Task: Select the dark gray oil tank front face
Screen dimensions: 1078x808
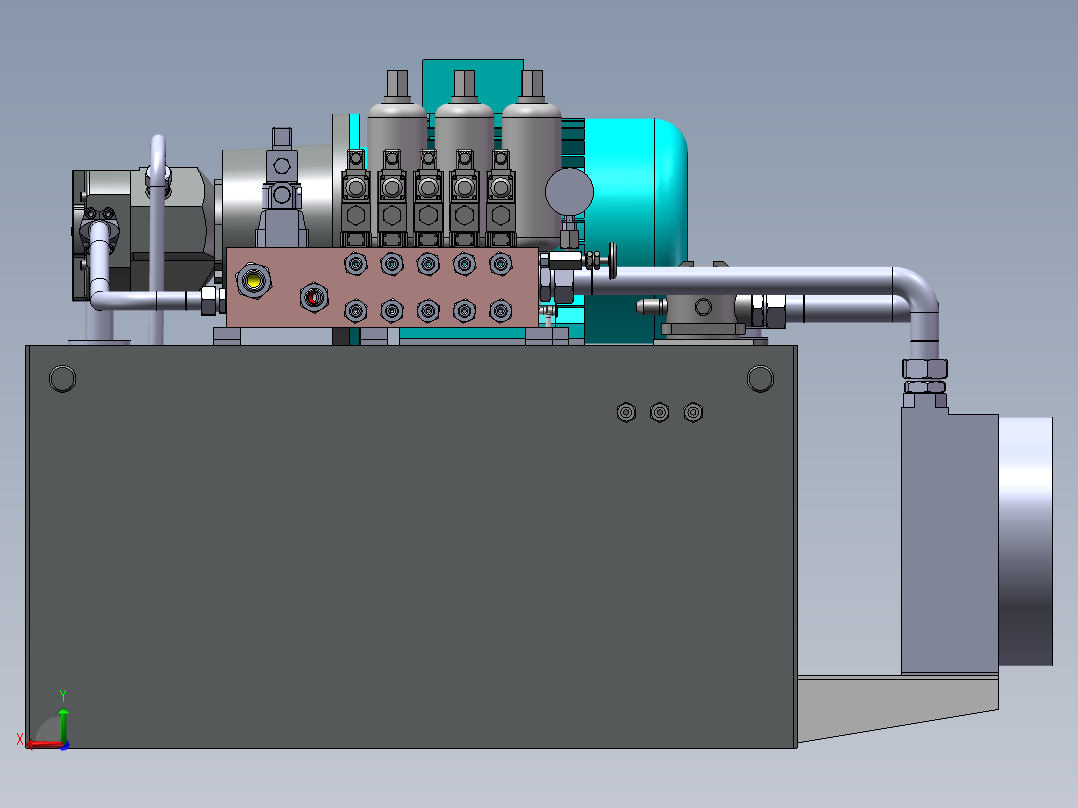Action: [x=411, y=547]
